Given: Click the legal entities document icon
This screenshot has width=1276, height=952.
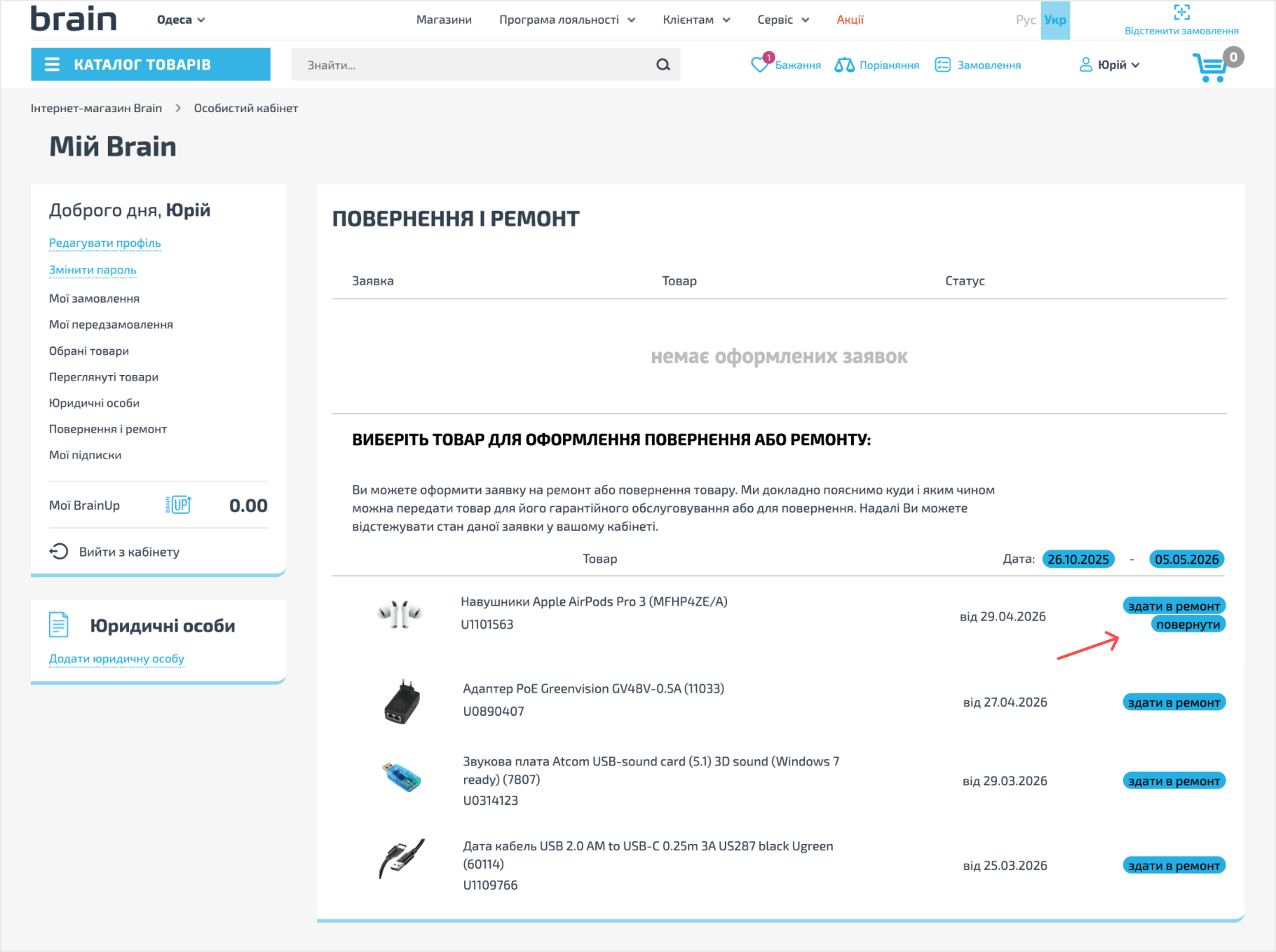Looking at the screenshot, I should (x=59, y=625).
